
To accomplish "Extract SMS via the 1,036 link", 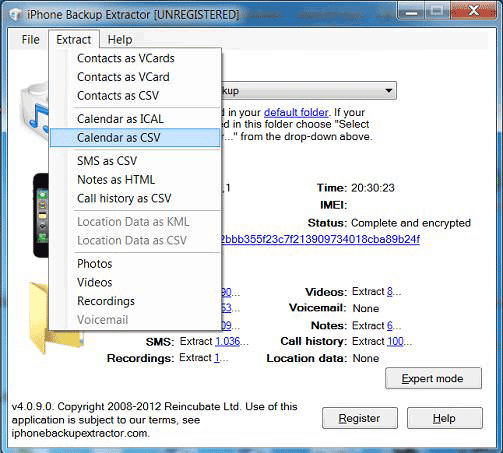I will click(x=228, y=341).
